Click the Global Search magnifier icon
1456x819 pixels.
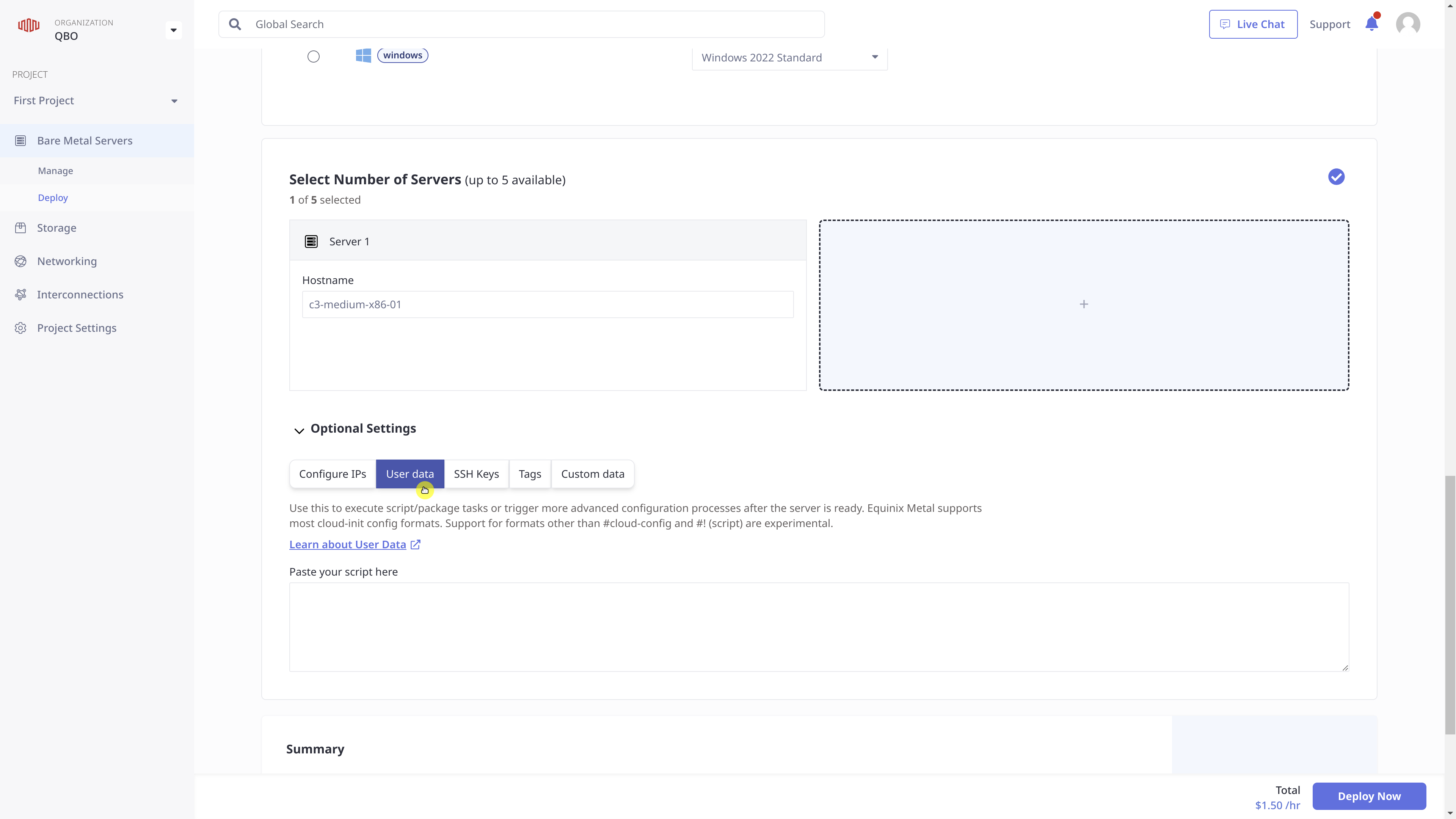pyautogui.click(x=235, y=24)
